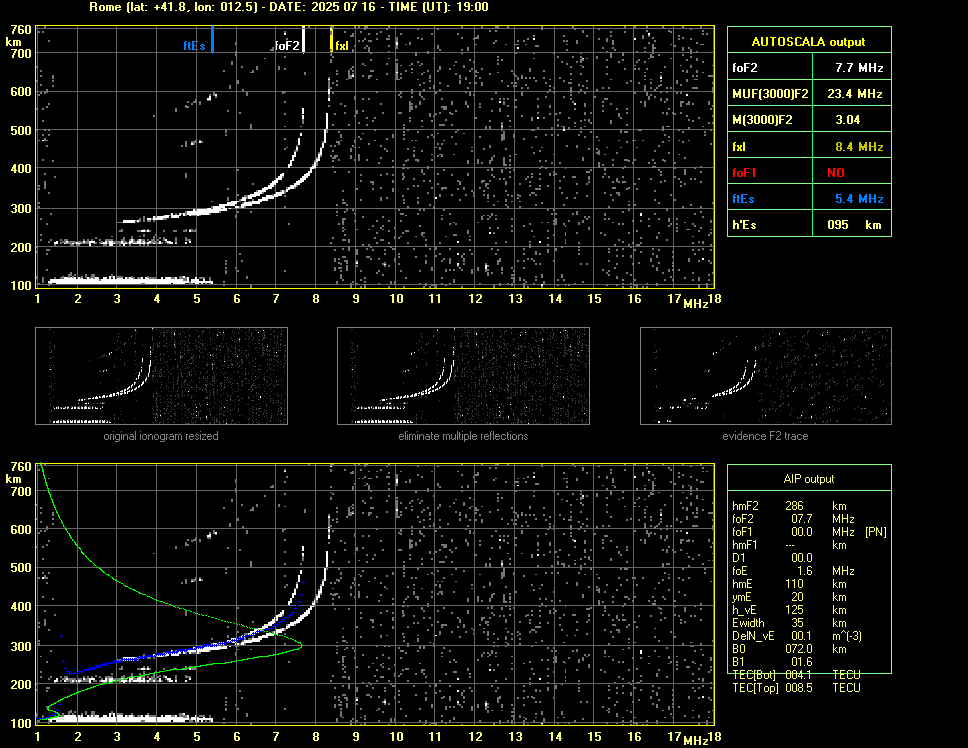Open the 'eliminate multiple reflections' thumbnail
968x748 pixels.
463,376
